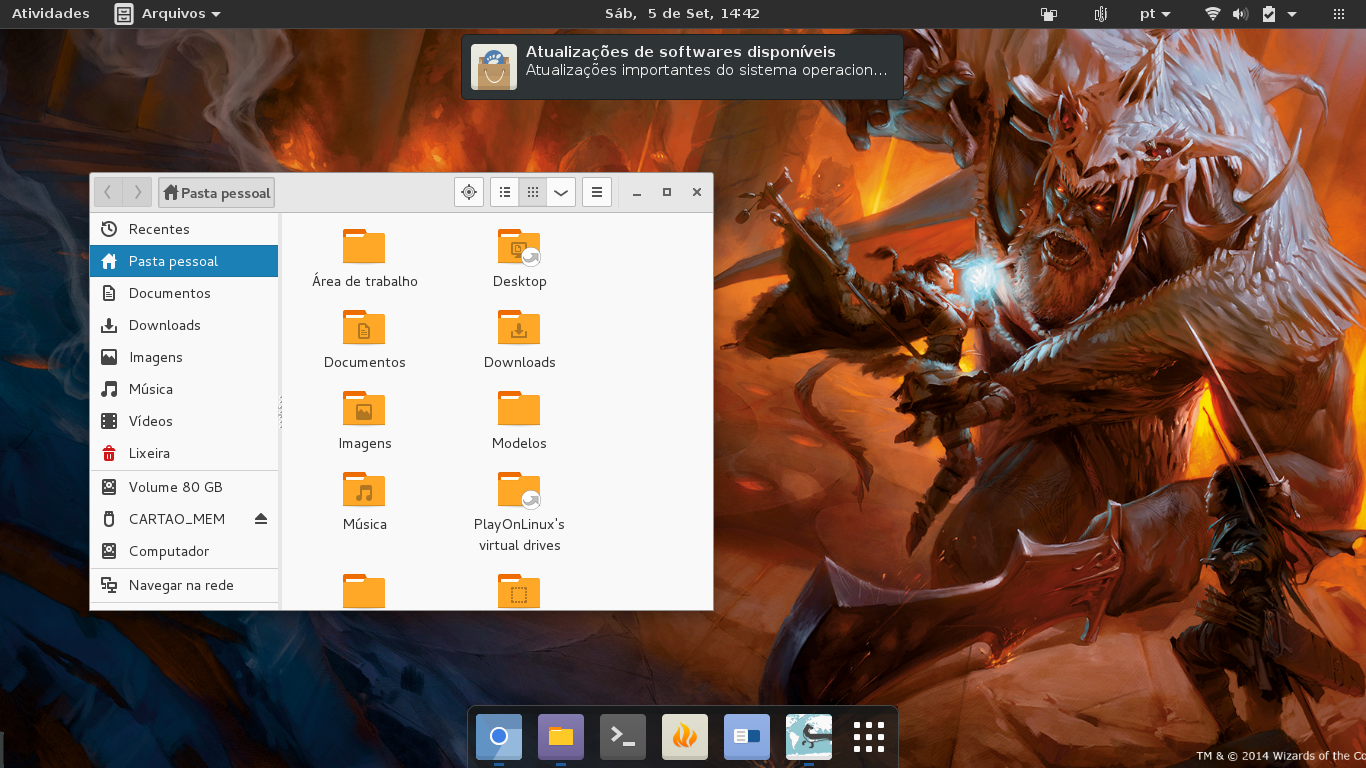Click the 'Área de trabalho' folder label
The image size is (1366, 768).
pyautogui.click(x=365, y=281)
